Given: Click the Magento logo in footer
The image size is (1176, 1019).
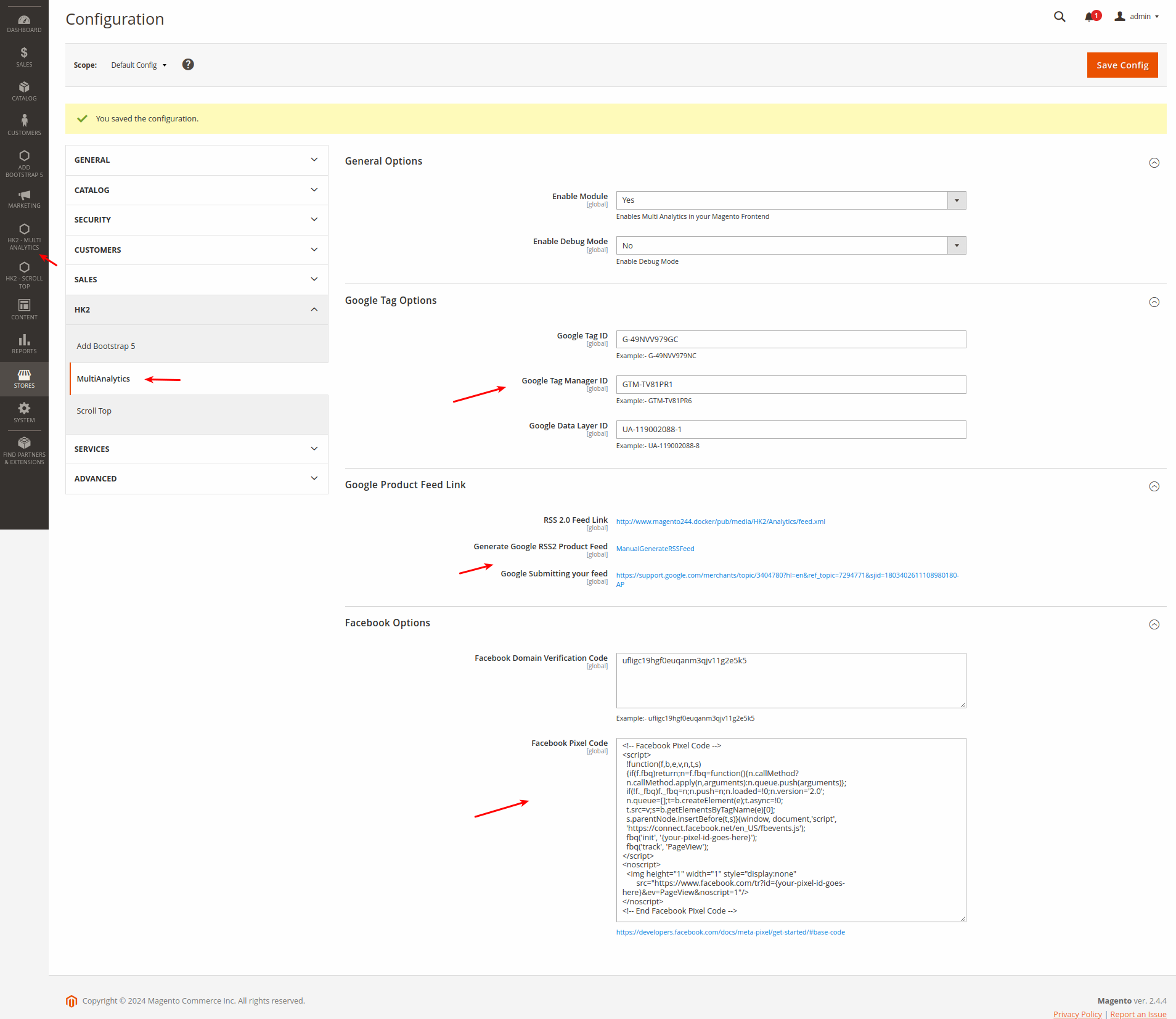Looking at the screenshot, I should click(x=71, y=1001).
